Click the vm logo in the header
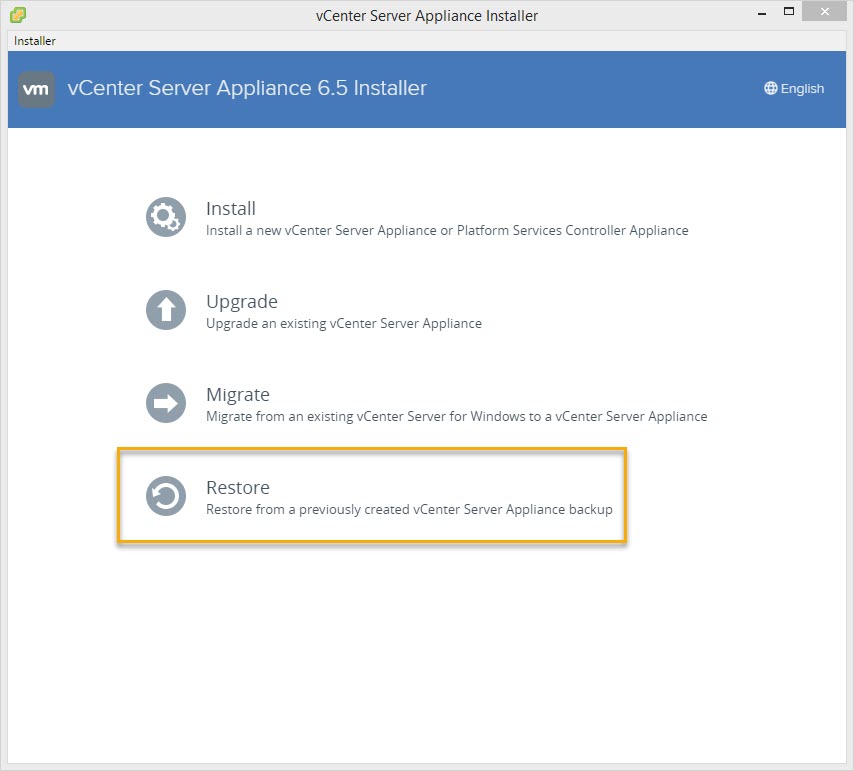 36,89
